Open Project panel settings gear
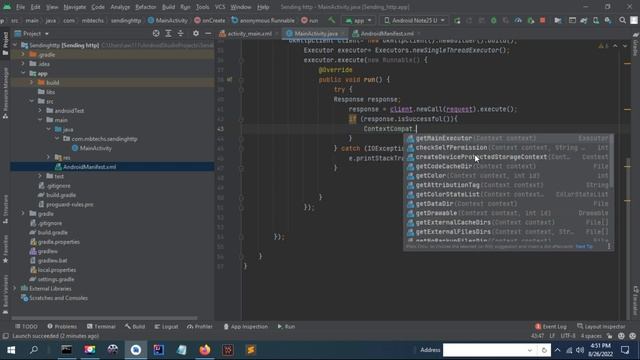The image size is (640, 360). (196, 33)
